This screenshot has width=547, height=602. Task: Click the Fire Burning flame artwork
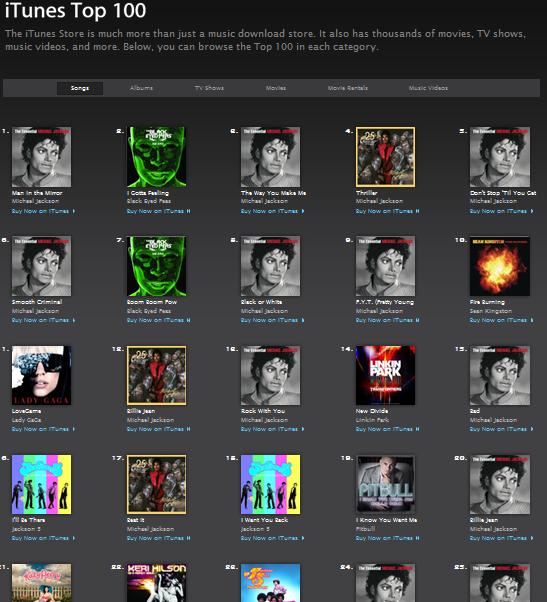[x=500, y=266]
